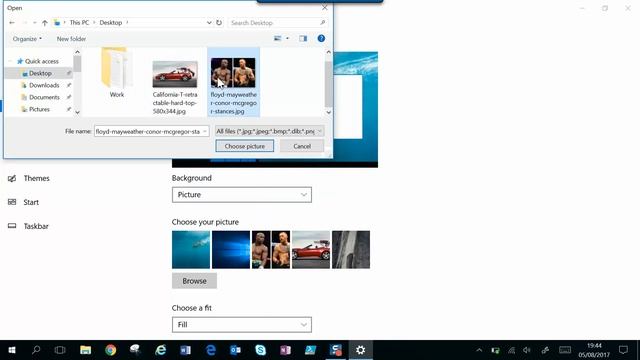
Task: Select the floyd-mayweather-conor-mcgregor image file
Action: pyautogui.click(x=233, y=83)
